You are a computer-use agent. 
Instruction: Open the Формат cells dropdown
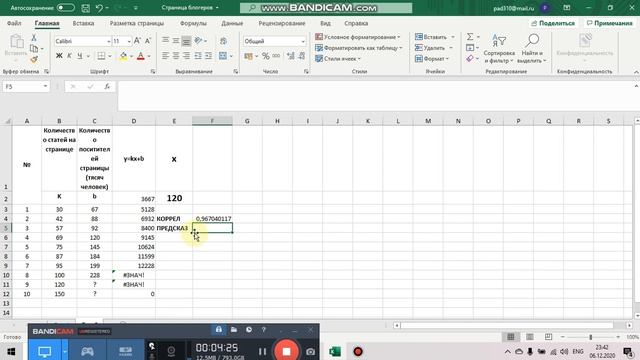click(432, 59)
